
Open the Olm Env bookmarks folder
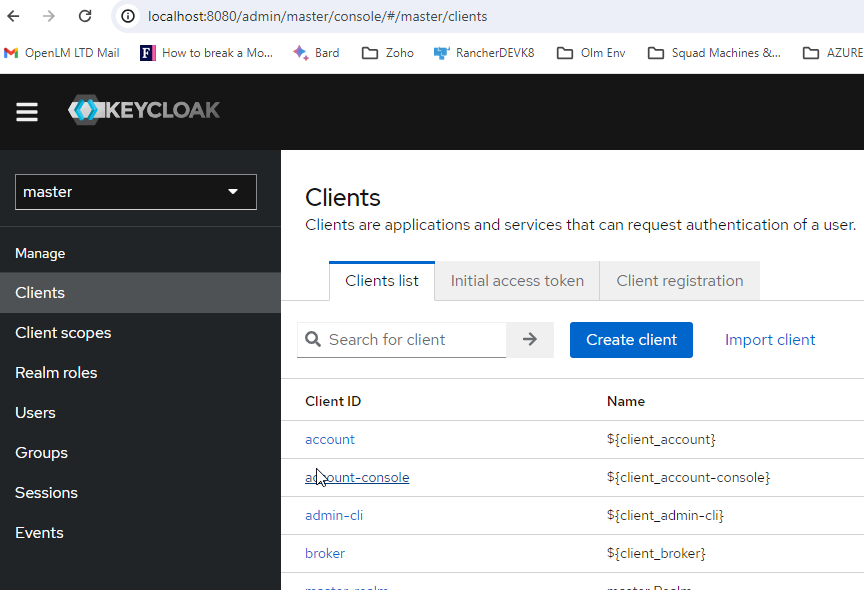591,53
